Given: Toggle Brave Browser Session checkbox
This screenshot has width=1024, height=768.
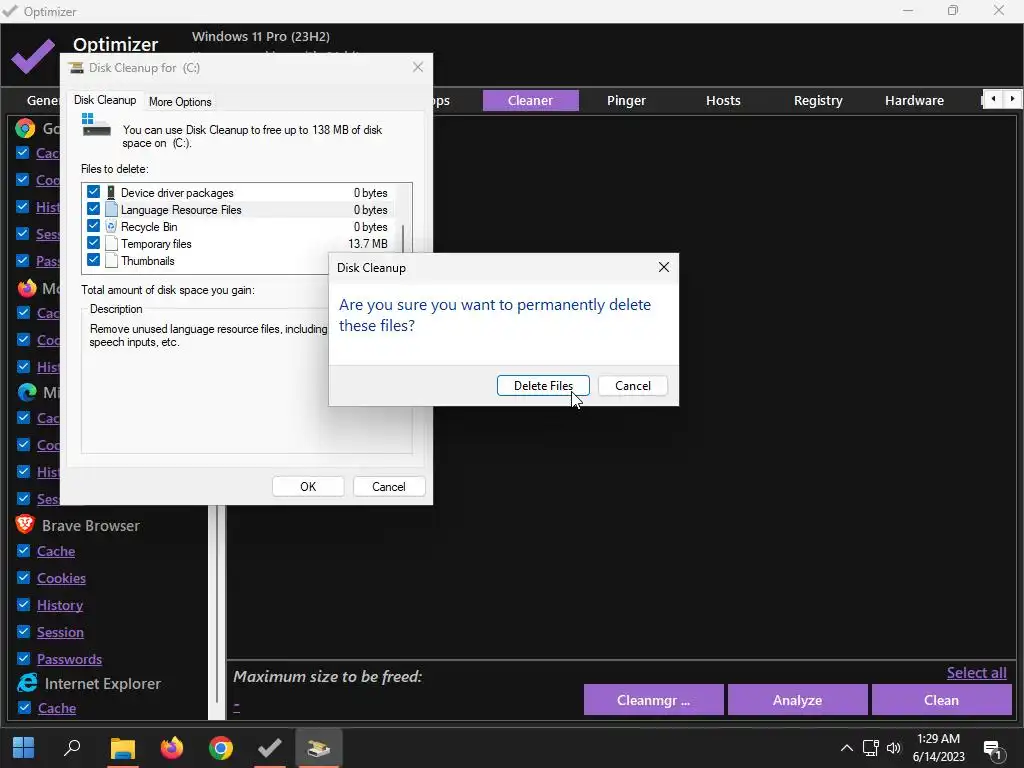Looking at the screenshot, I should tap(24, 632).
